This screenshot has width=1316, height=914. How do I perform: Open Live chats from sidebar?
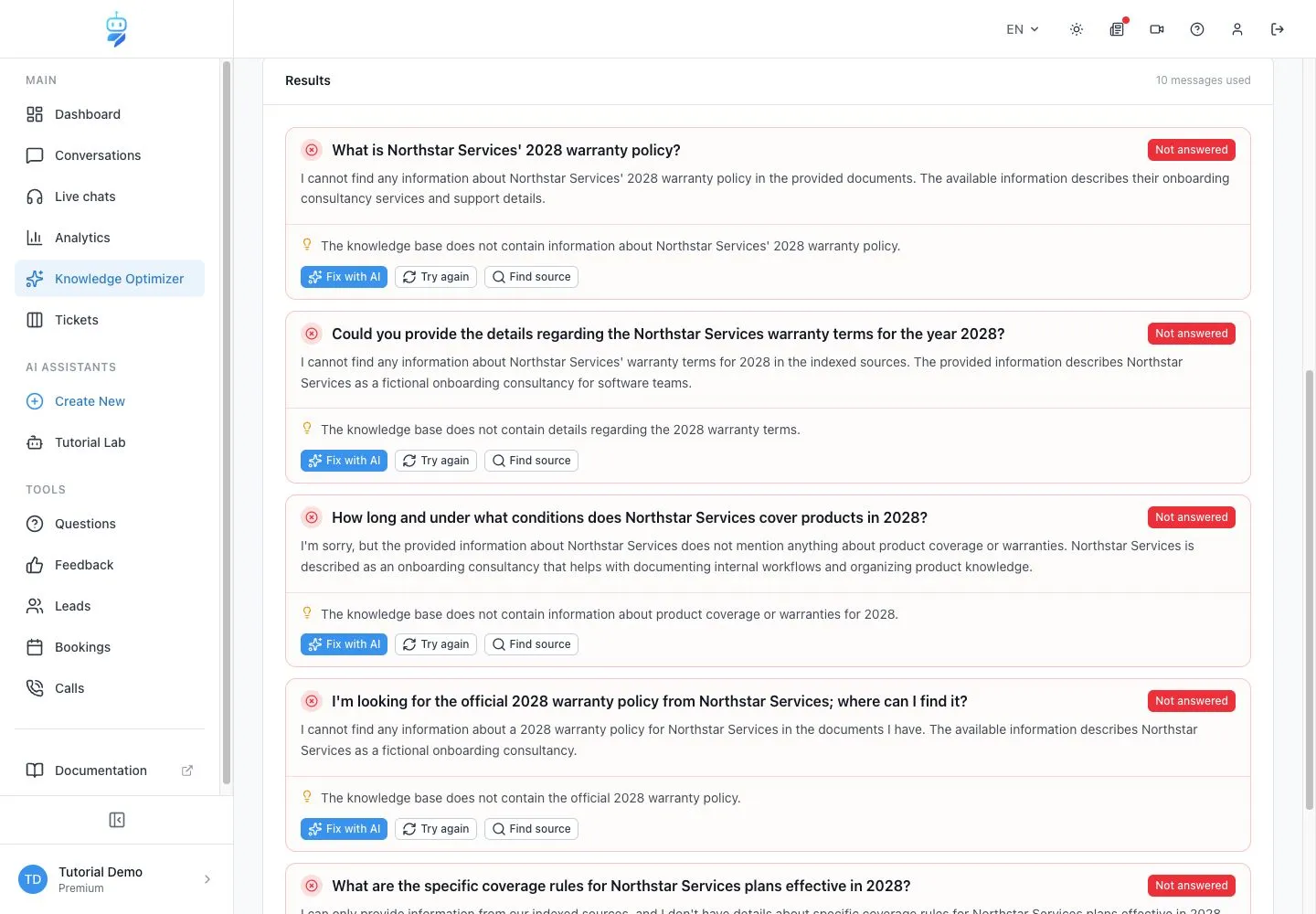110,197
